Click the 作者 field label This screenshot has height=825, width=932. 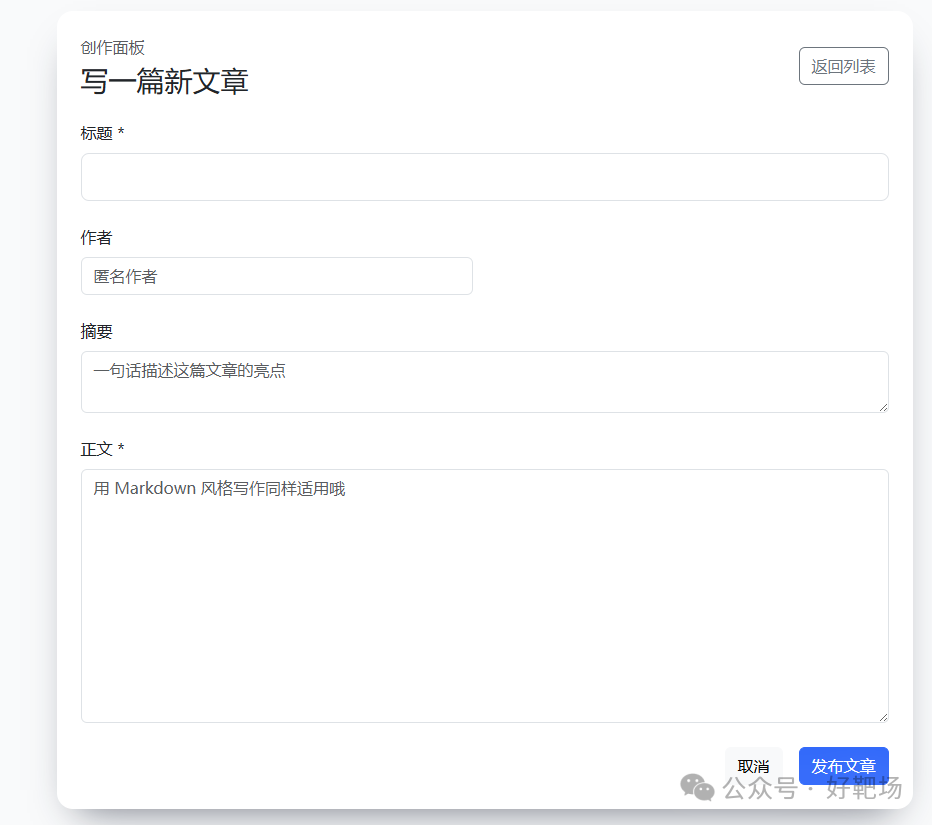(x=96, y=238)
